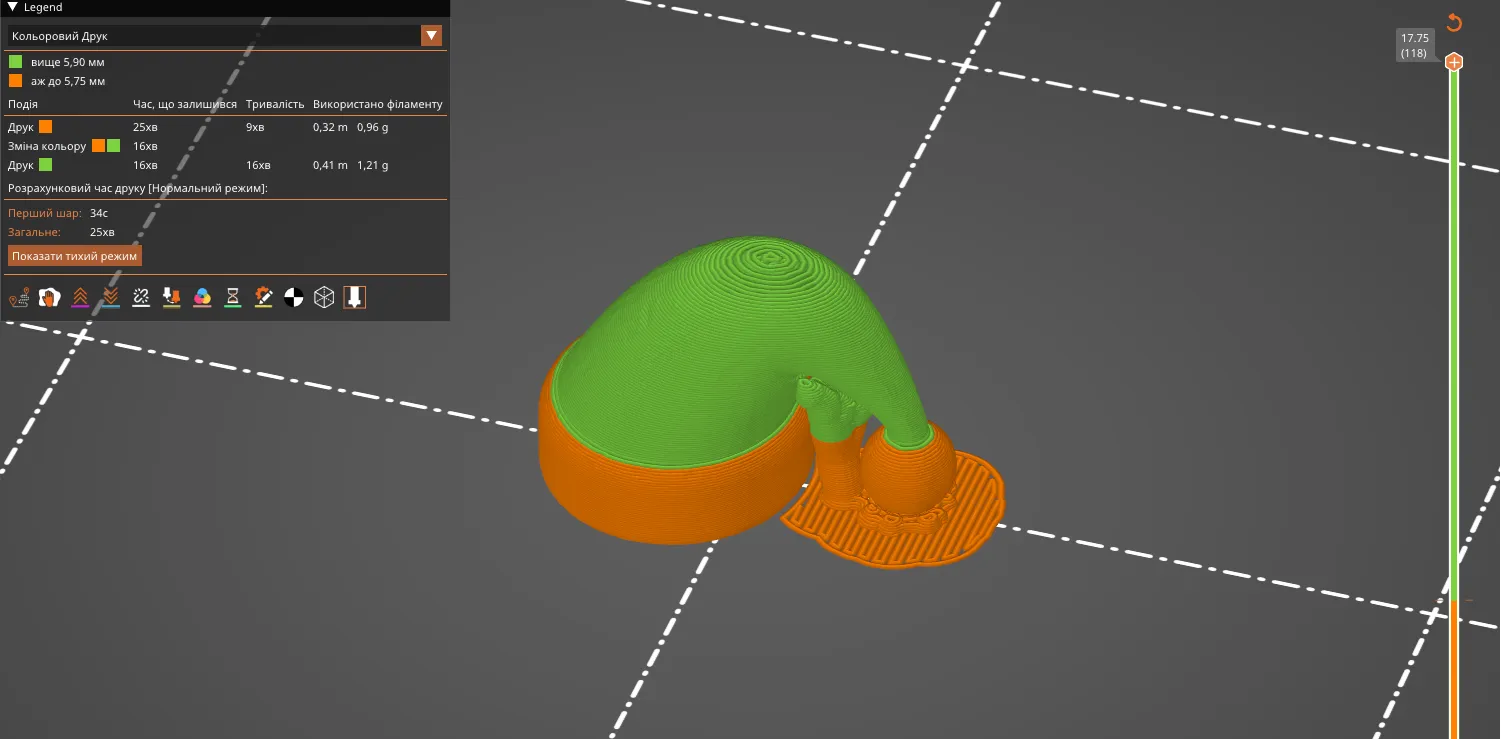Reset layer slider with undo arrow icon
Screen dimensions: 1501x739
click(x=1454, y=23)
